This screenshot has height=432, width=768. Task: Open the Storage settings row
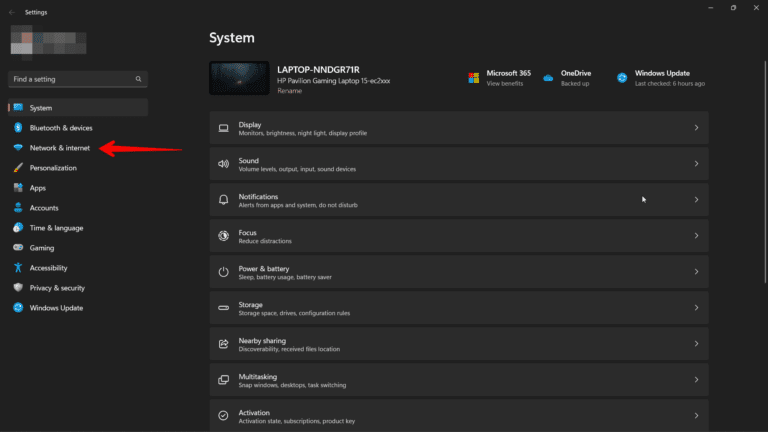pos(458,308)
